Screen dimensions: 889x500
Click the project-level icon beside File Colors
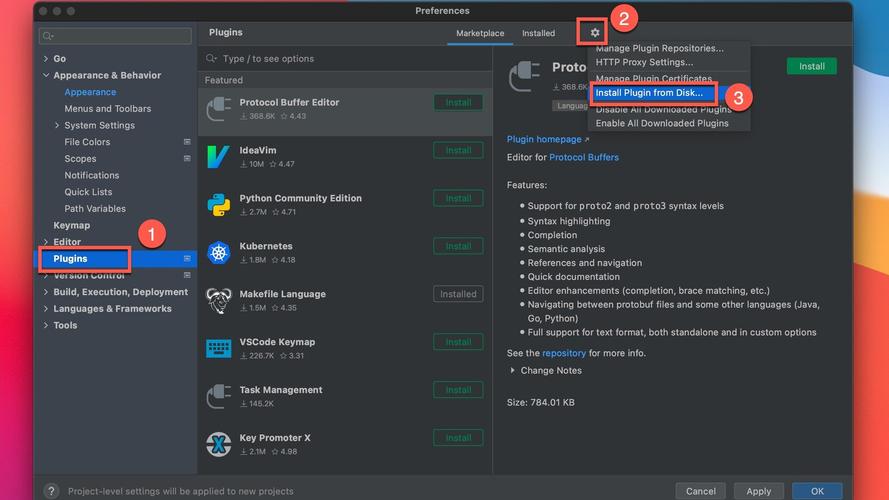187,142
